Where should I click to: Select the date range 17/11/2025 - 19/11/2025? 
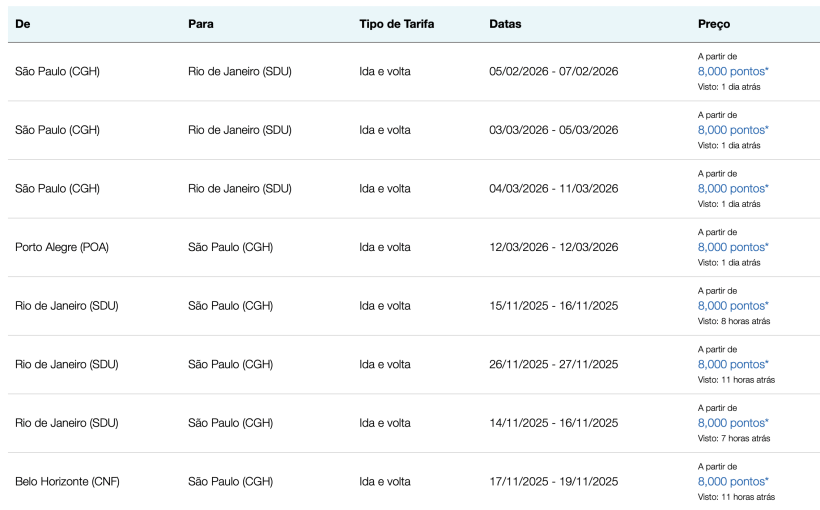[x=553, y=481]
